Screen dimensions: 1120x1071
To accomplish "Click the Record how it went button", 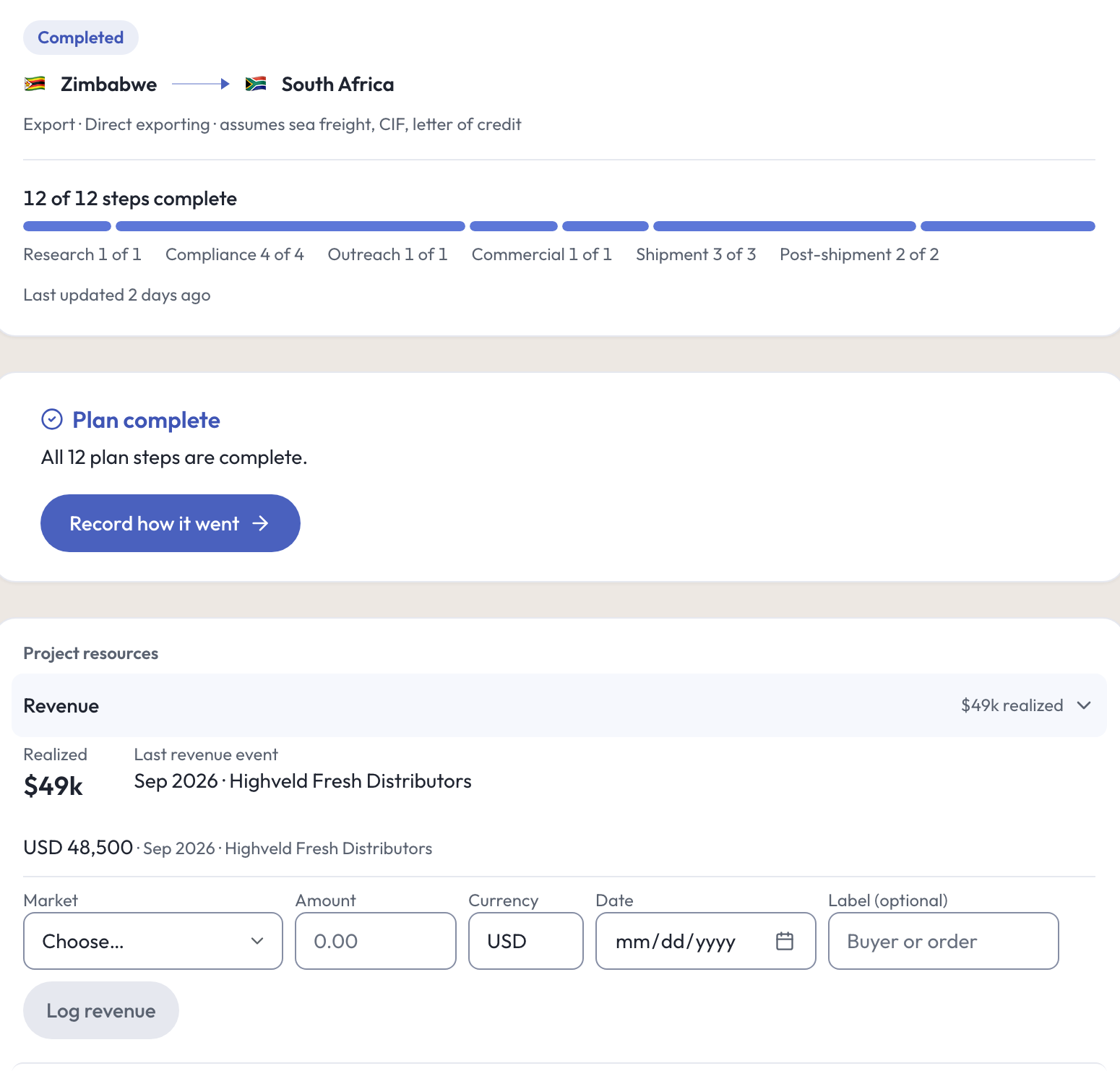I will pos(171,523).
